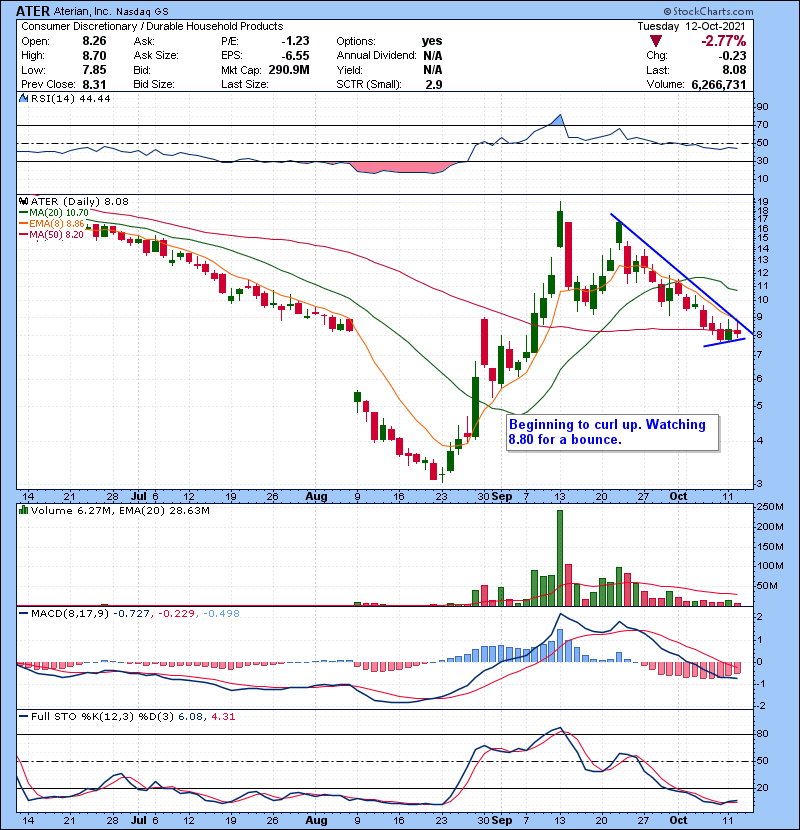
Task: Click the Aug label on the price chart date axis
Action: (317, 497)
